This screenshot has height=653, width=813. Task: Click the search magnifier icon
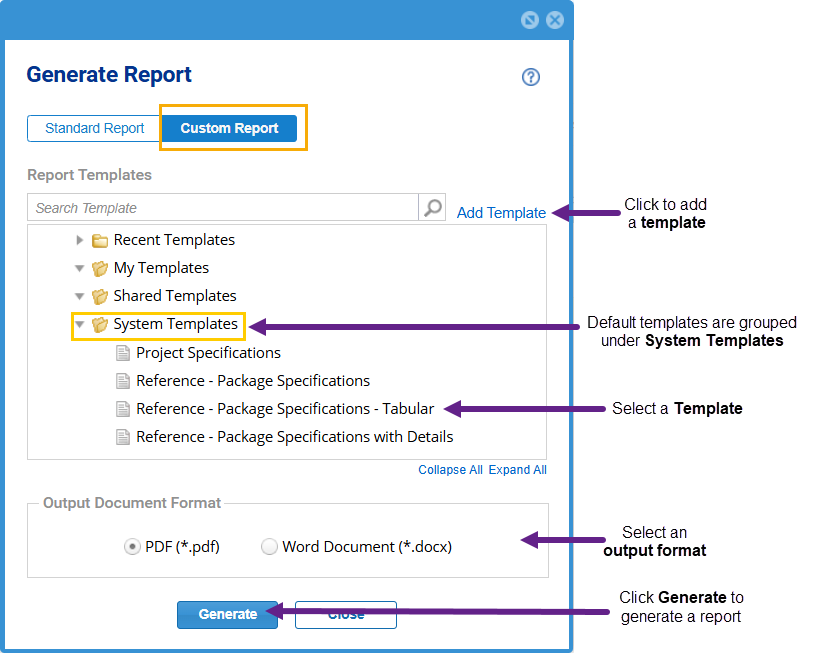point(433,208)
